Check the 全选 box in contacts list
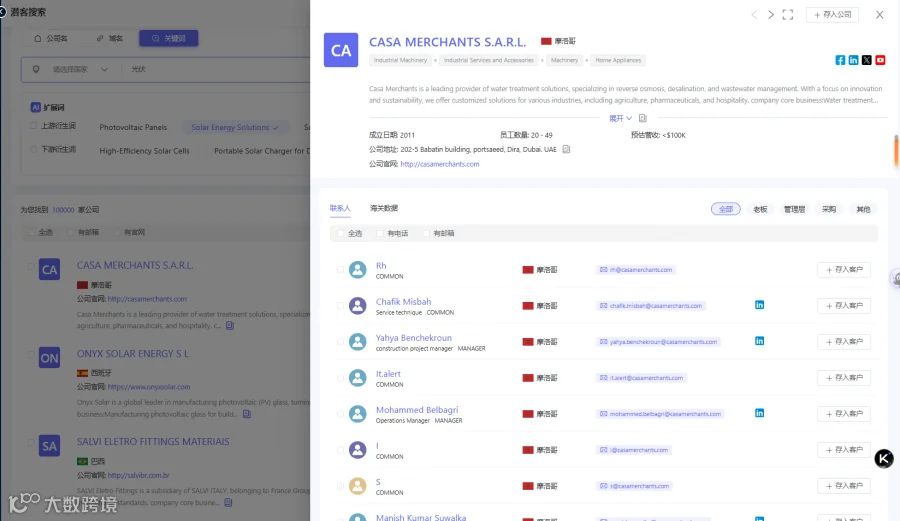This screenshot has height=521, width=900. pos(341,234)
